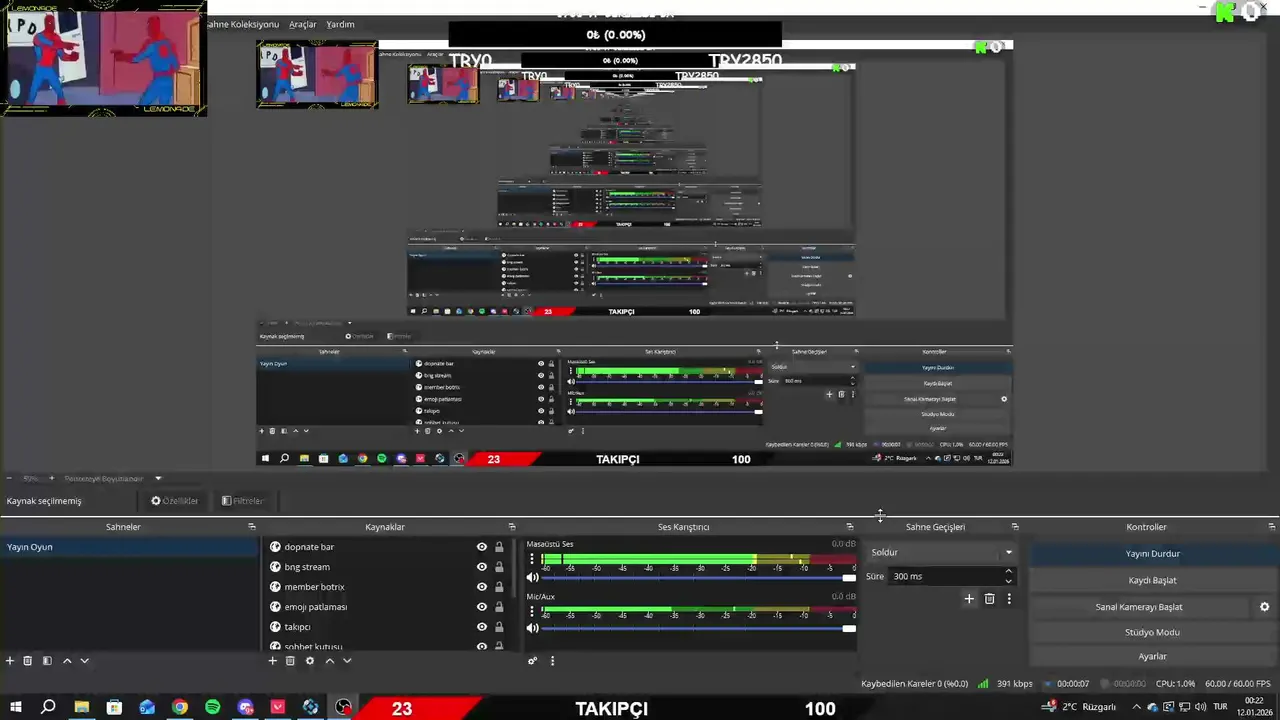
Task: Add a new scene with plus icon
Action: 10,661
